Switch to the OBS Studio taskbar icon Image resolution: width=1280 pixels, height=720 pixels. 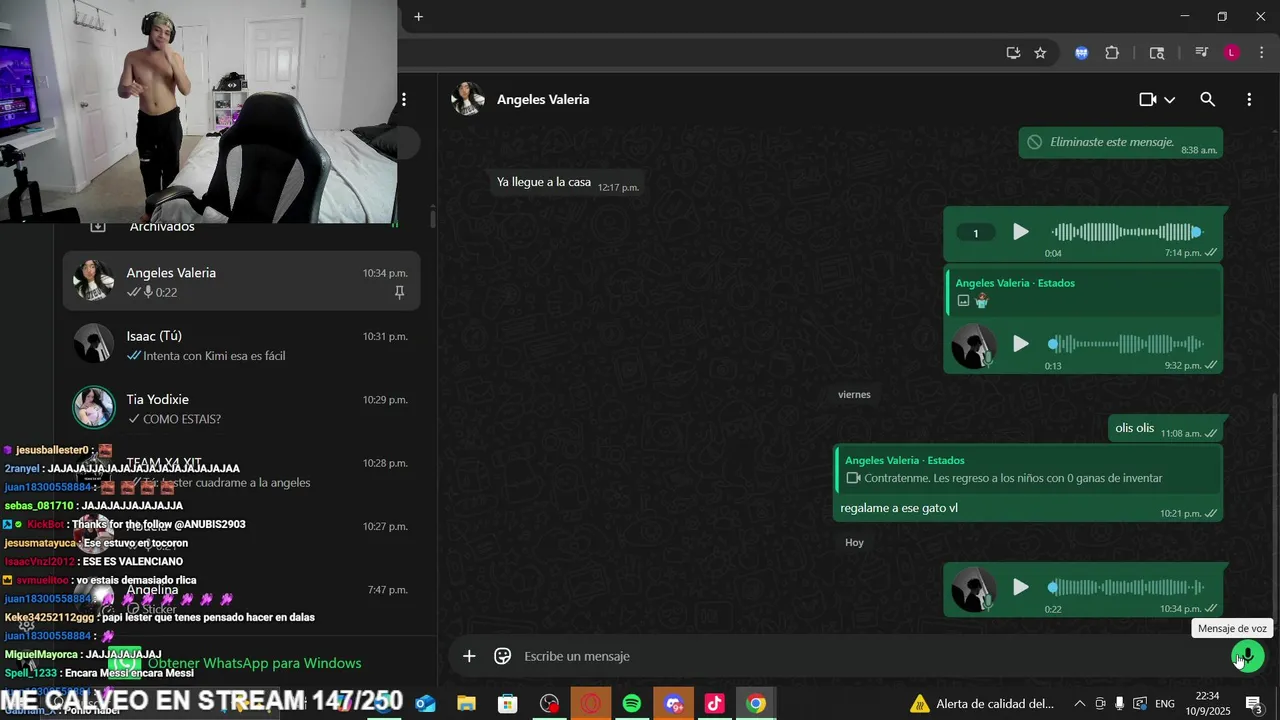click(549, 704)
